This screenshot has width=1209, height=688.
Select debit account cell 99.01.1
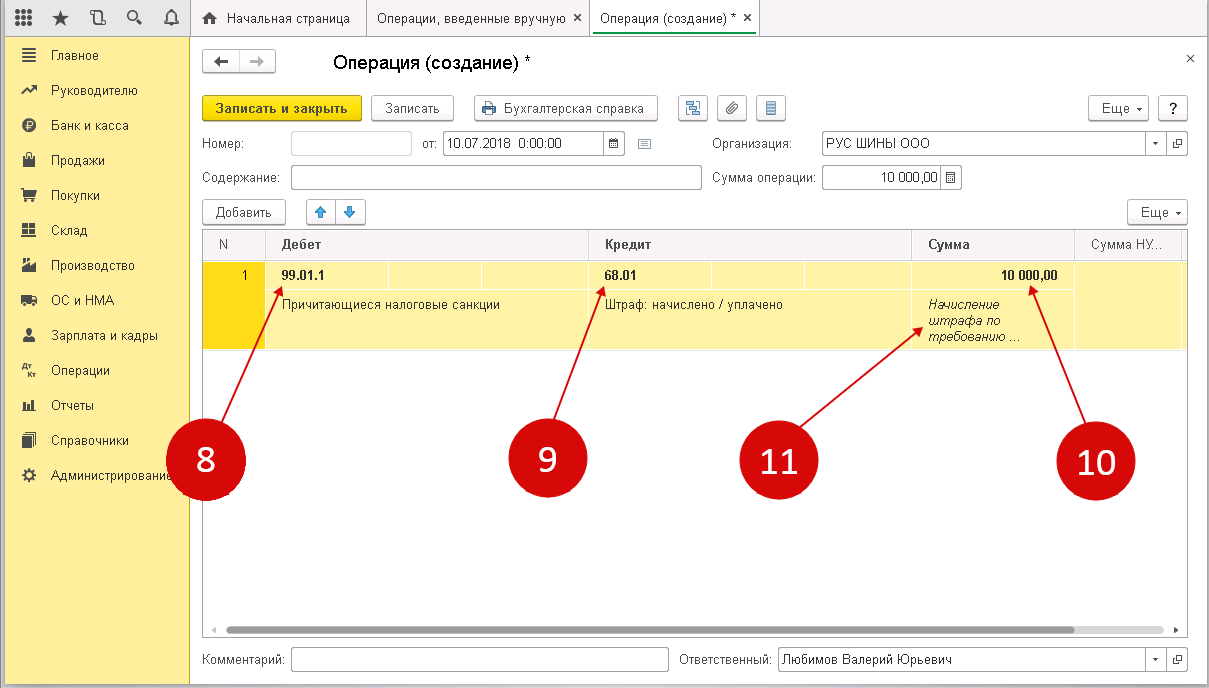[x=327, y=275]
